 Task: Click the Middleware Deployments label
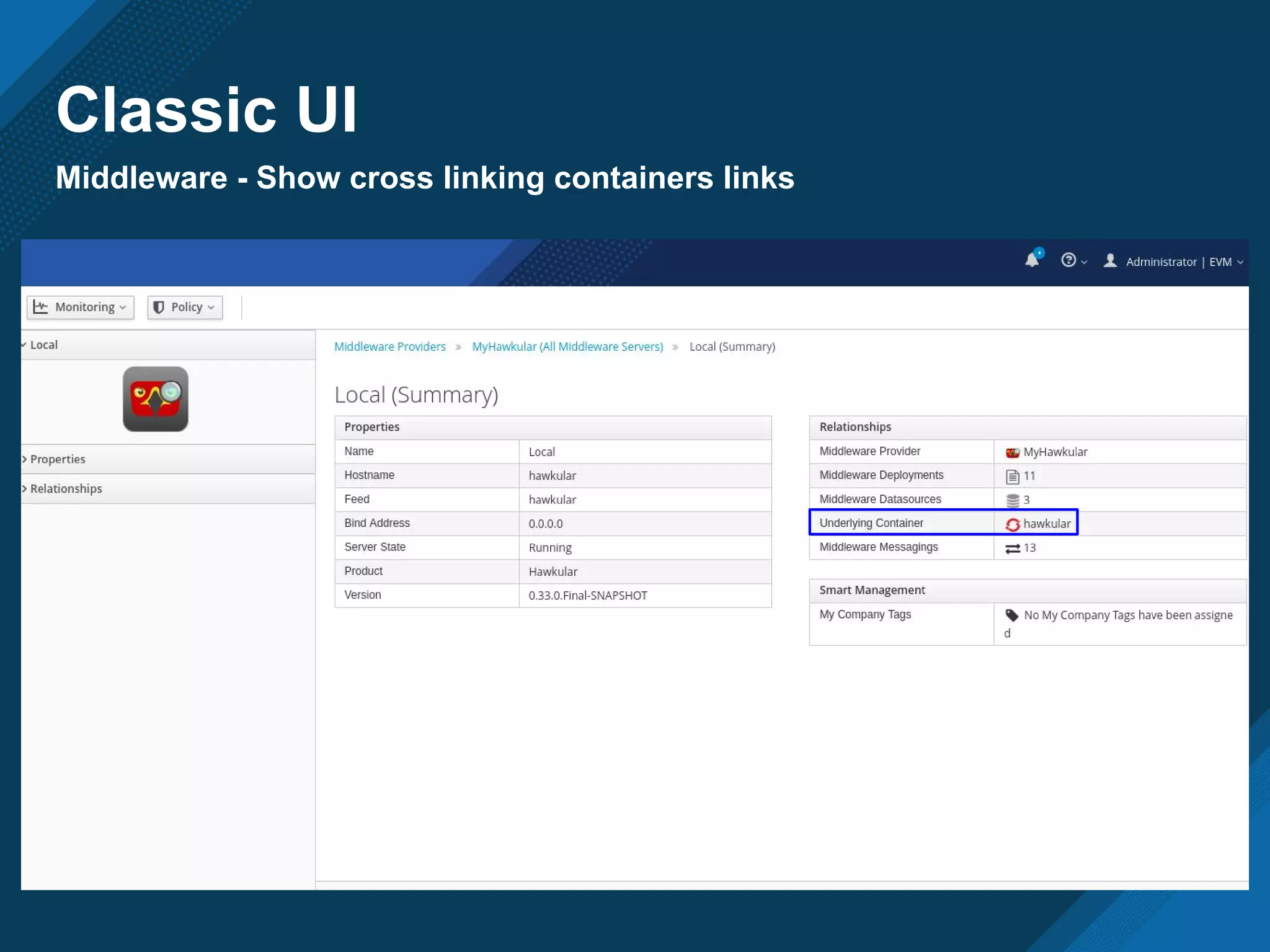[x=881, y=475]
